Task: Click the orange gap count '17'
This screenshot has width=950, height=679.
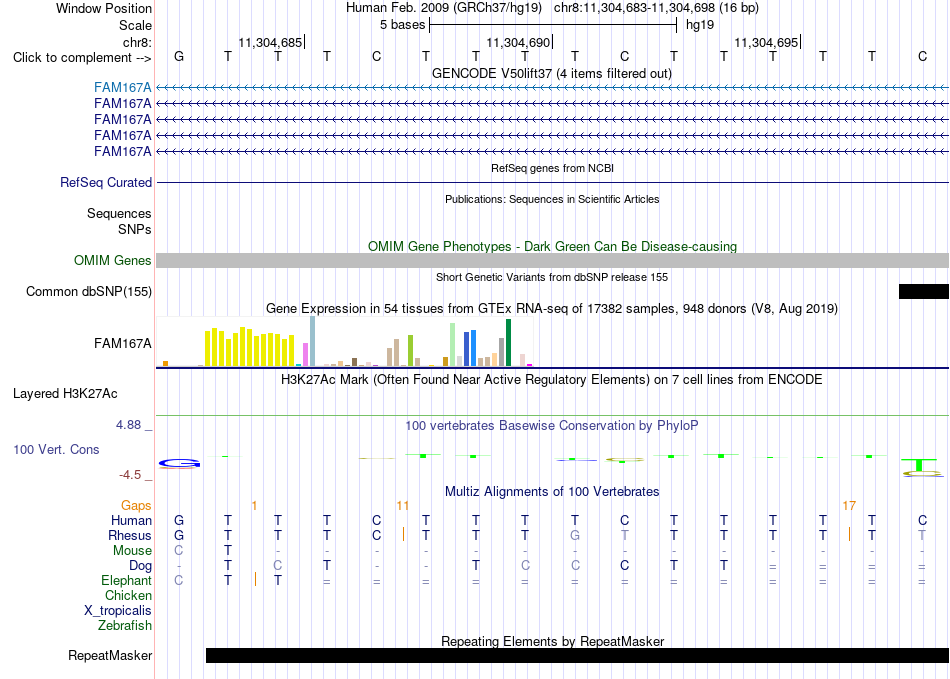Action: (849, 505)
